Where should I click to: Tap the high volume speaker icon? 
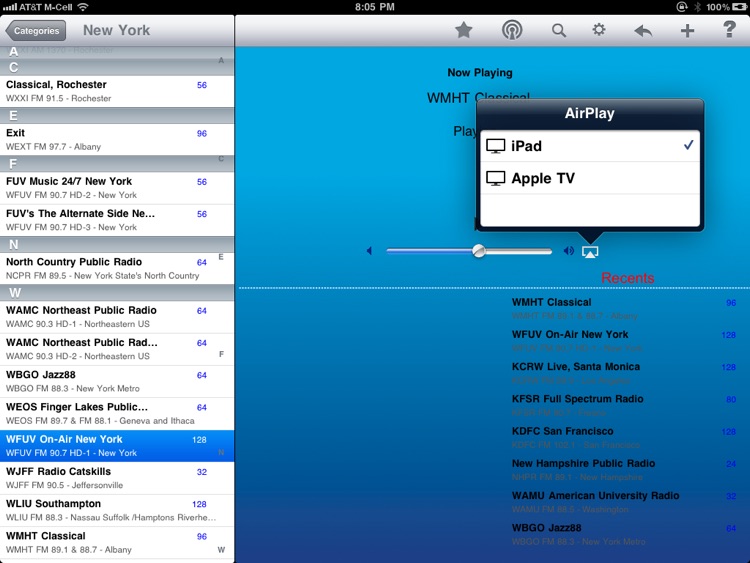(569, 251)
